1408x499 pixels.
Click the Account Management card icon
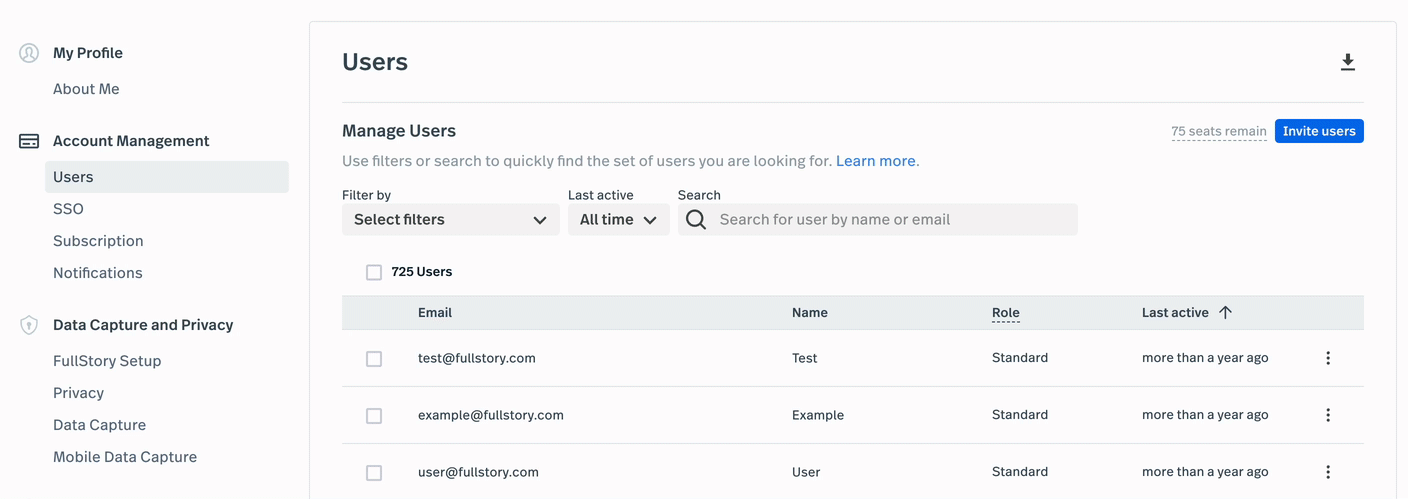coord(29,141)
